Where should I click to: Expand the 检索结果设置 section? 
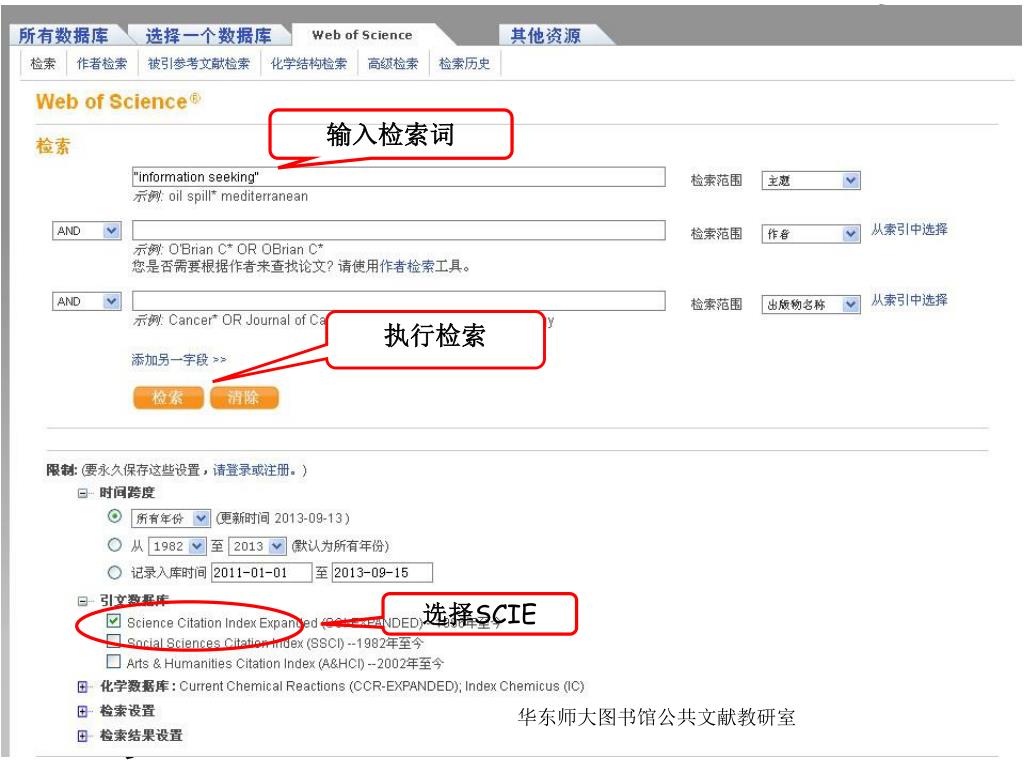83,736
